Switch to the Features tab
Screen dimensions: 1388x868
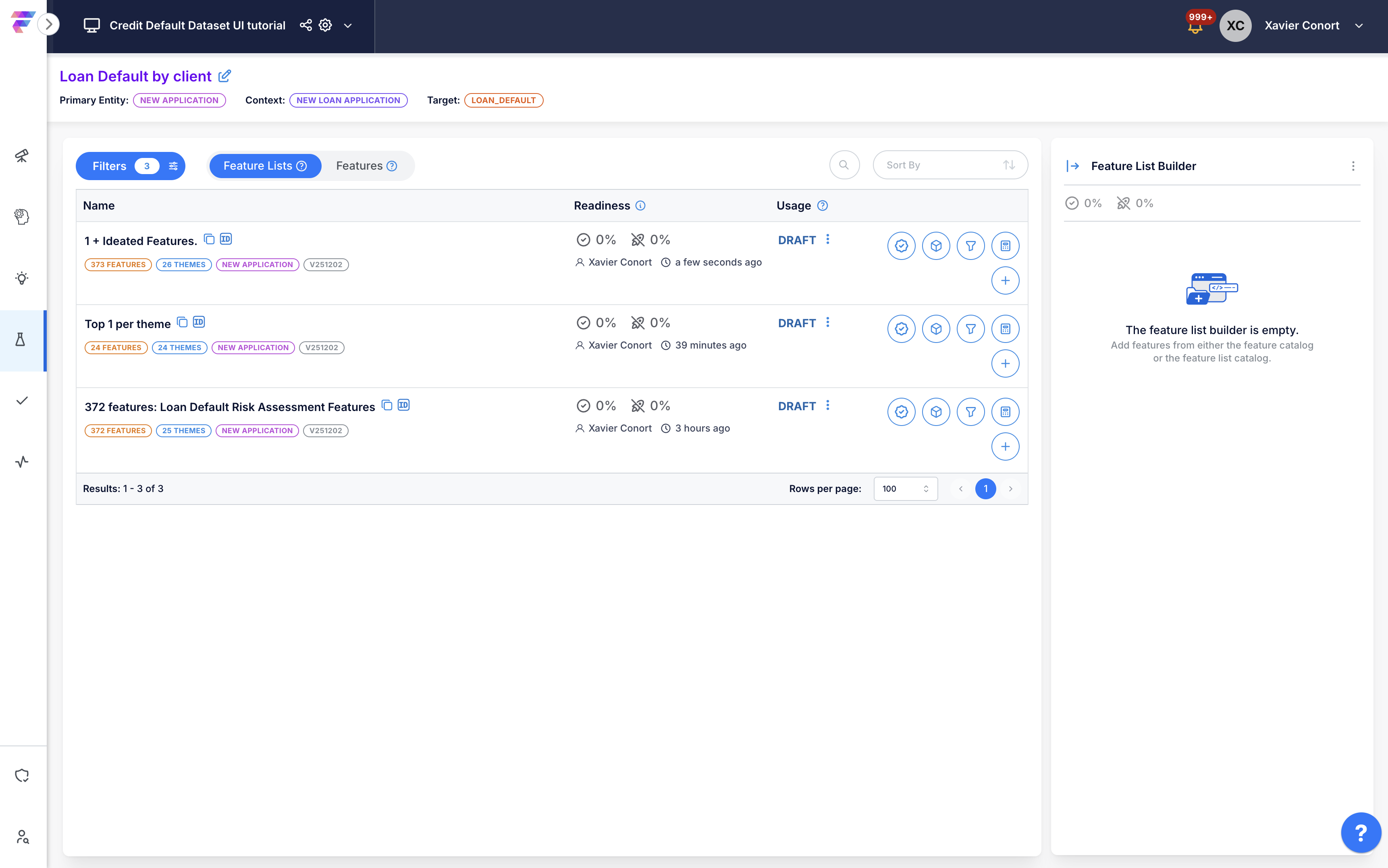pyautogui.click(x=366, y=166)
